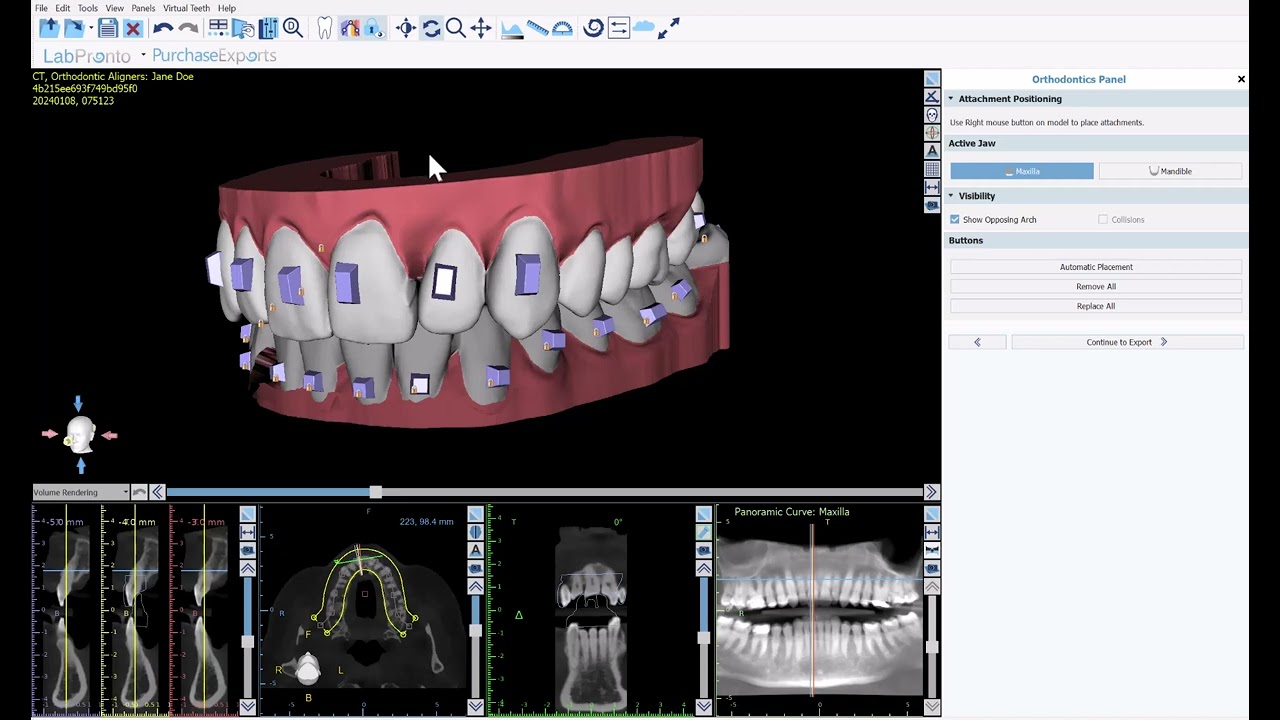The image size is (1280, 720).
Task: Click the axial view vertical slider handle
Action: 475,630
